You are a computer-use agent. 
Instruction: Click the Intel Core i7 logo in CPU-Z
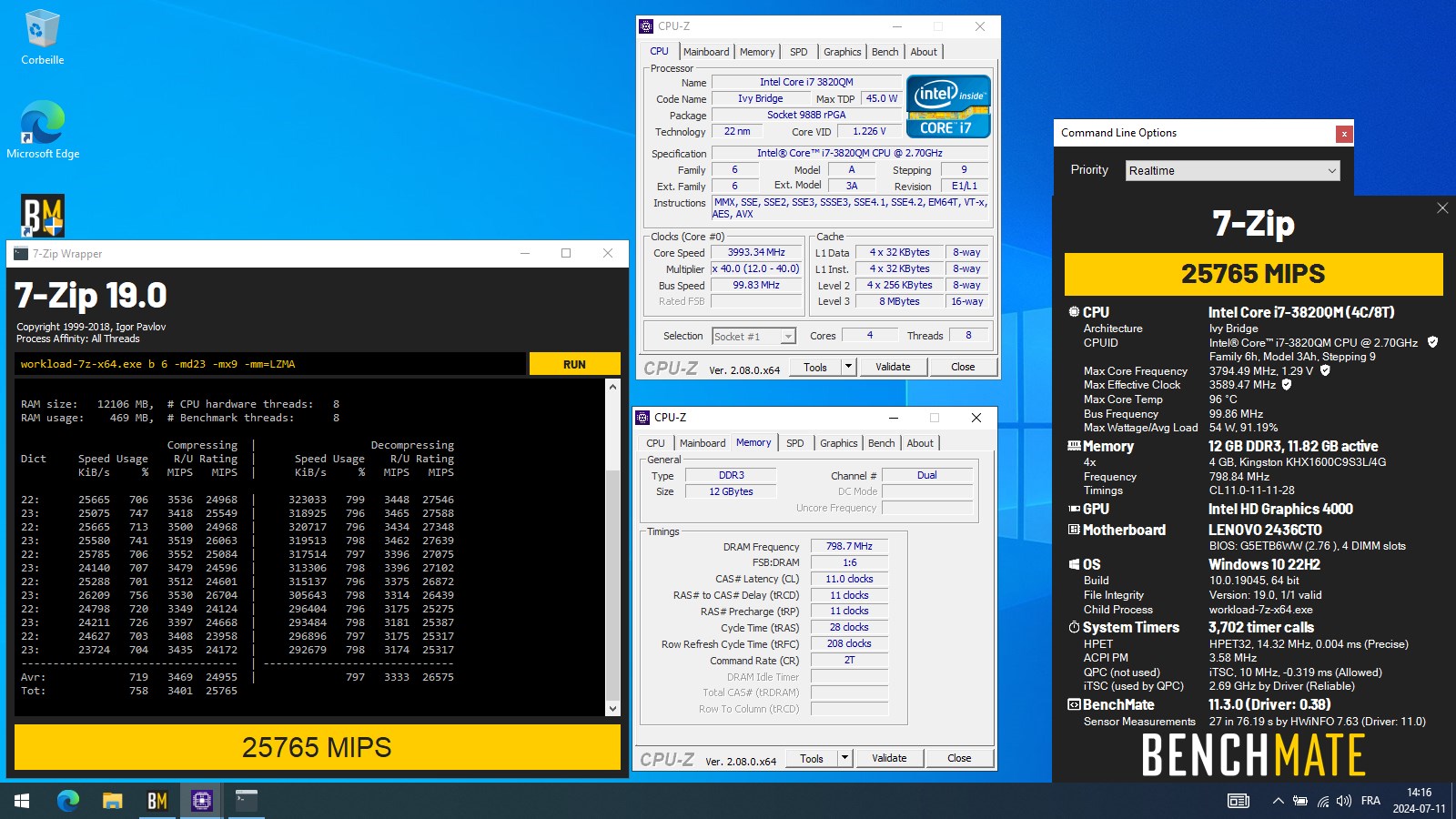(948, 106)
